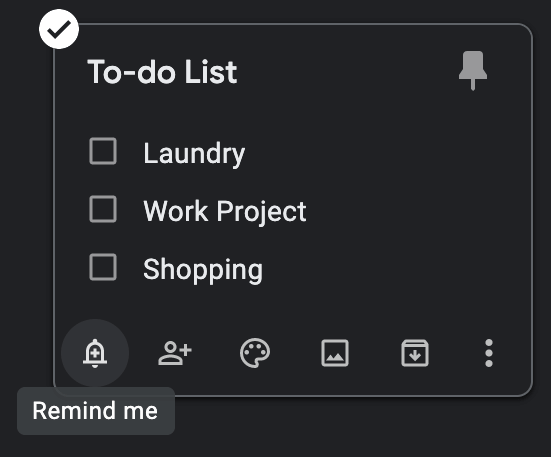Click the To-do List title text
Screen dimensions: 551x457
(x=162, y=72)
